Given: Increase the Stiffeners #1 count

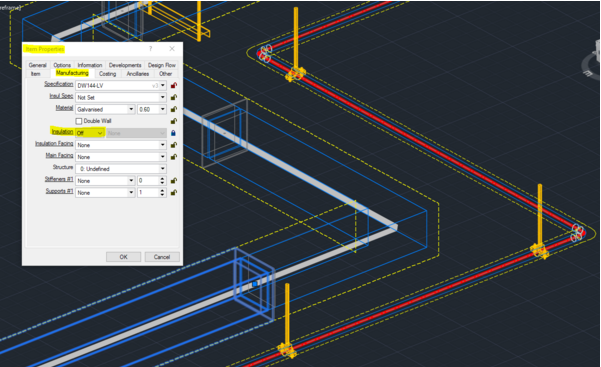Looking at the screenshot, I should (x=162, y=179).
